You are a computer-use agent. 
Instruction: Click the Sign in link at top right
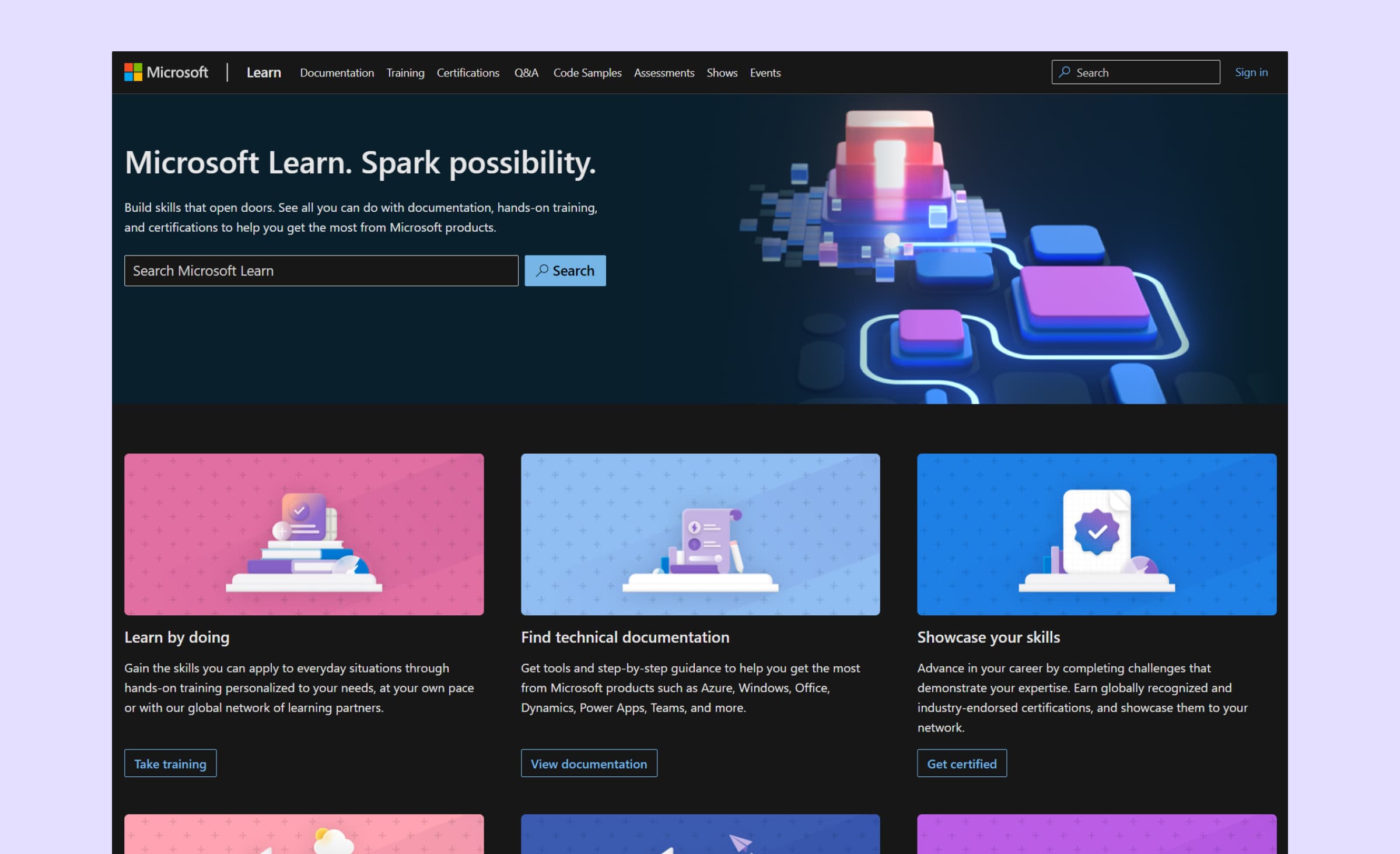tap(1252, 72)
